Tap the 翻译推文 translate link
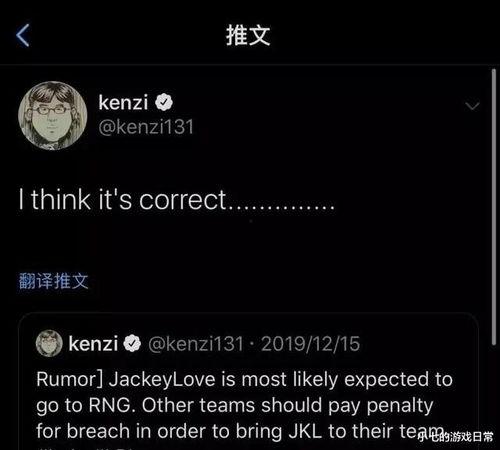Viewport: 500px width, 450px height. (x=53, y=281)
